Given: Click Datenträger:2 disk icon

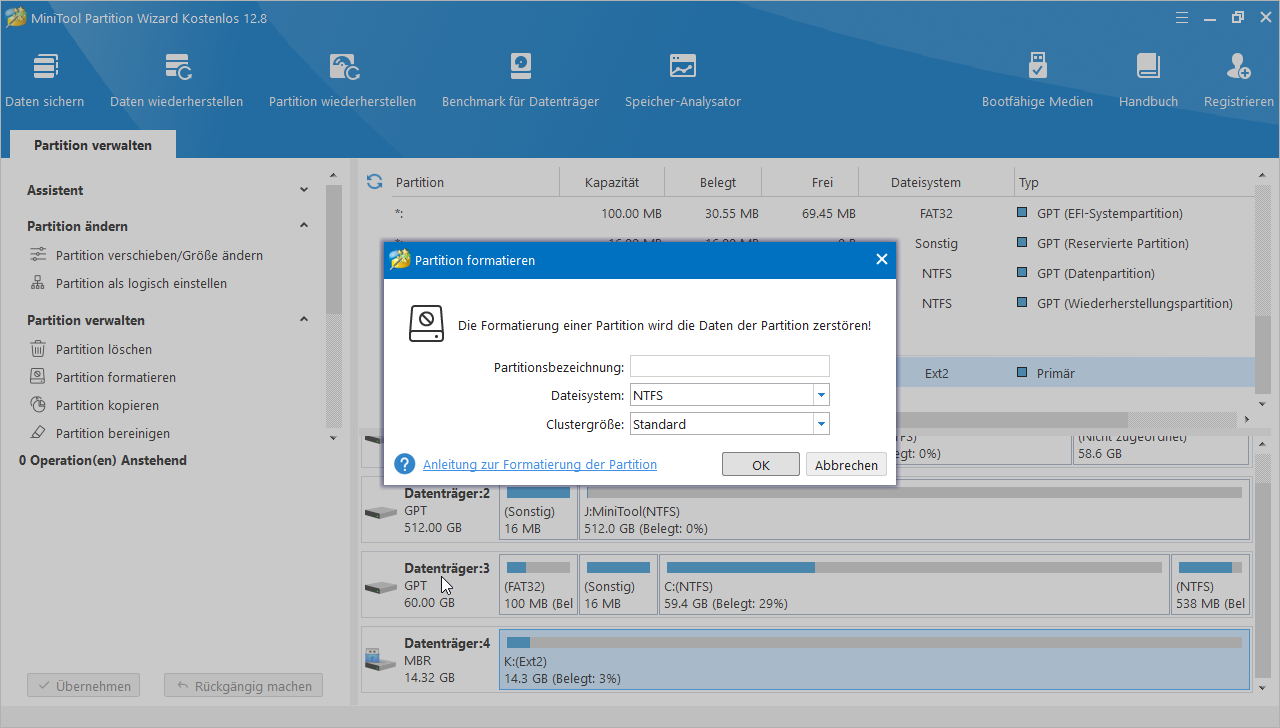Looking at the screenshot, I should click(381, 513).
